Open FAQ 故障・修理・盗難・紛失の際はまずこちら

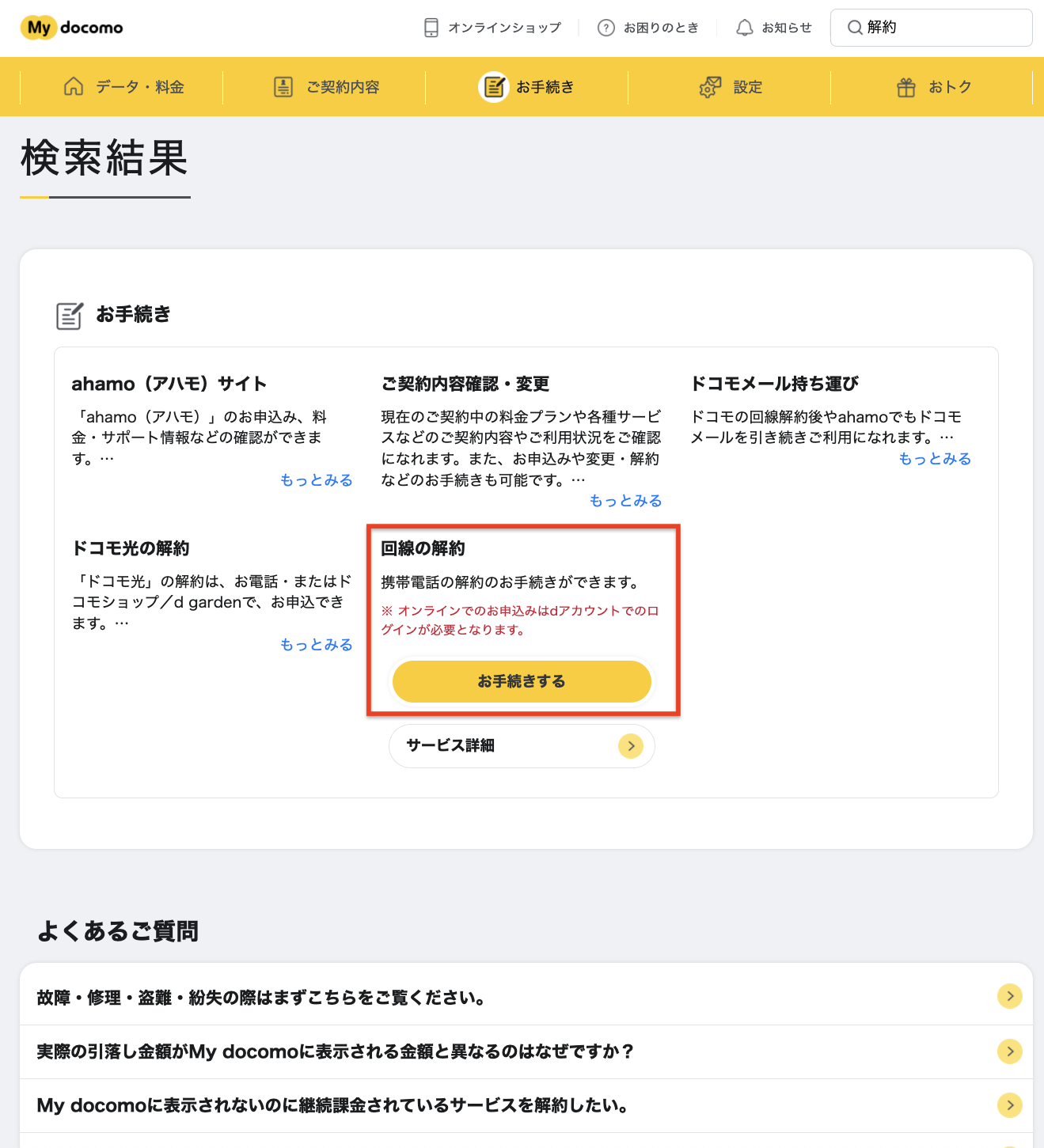coord(526,997)
